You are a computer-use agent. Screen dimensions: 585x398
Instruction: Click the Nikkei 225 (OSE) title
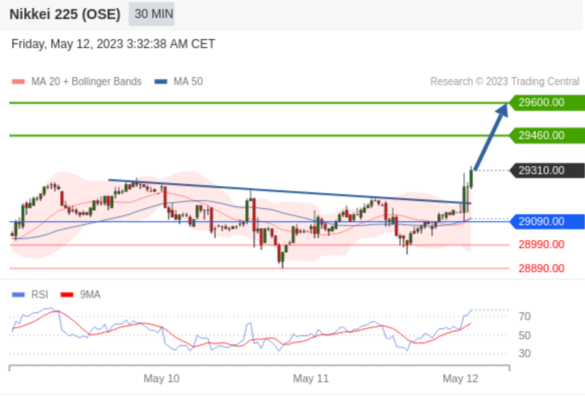[x=65, y=14]
